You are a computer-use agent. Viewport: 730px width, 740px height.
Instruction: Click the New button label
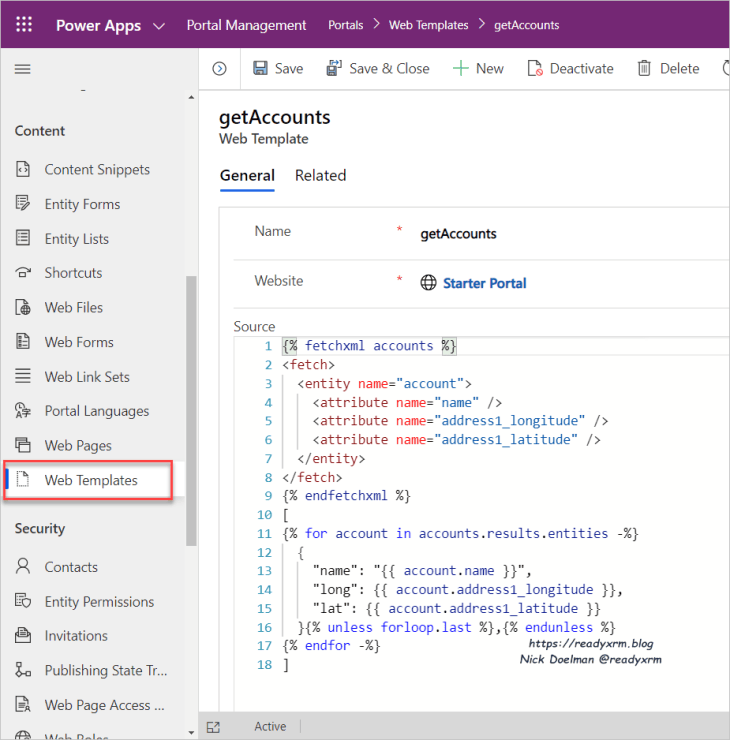coord(490,69)
